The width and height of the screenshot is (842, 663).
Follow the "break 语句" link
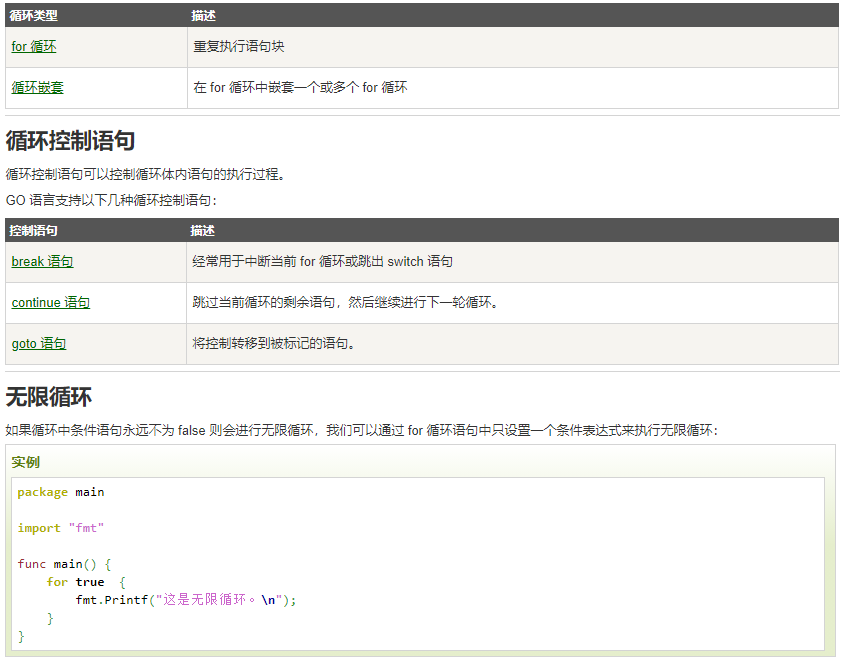[42, 261]
